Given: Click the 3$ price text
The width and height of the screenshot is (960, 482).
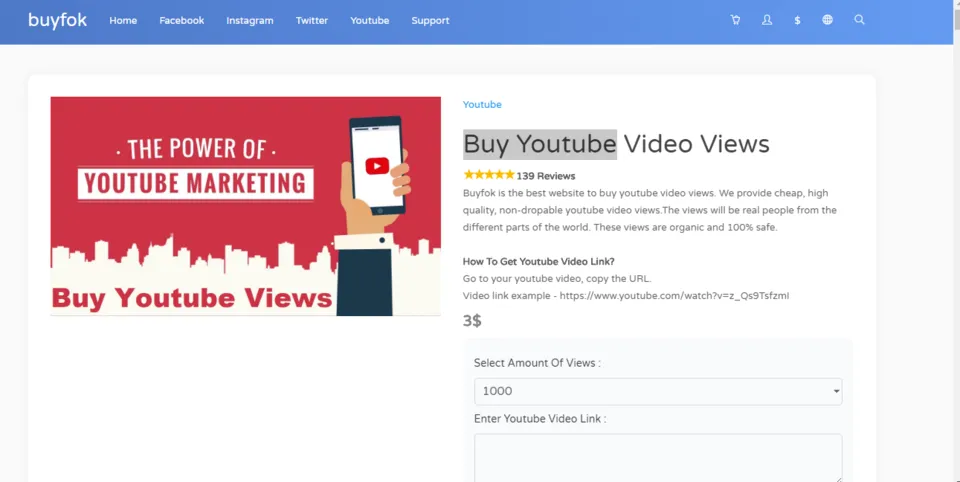Looking at the screenshot, I should 472,321.
